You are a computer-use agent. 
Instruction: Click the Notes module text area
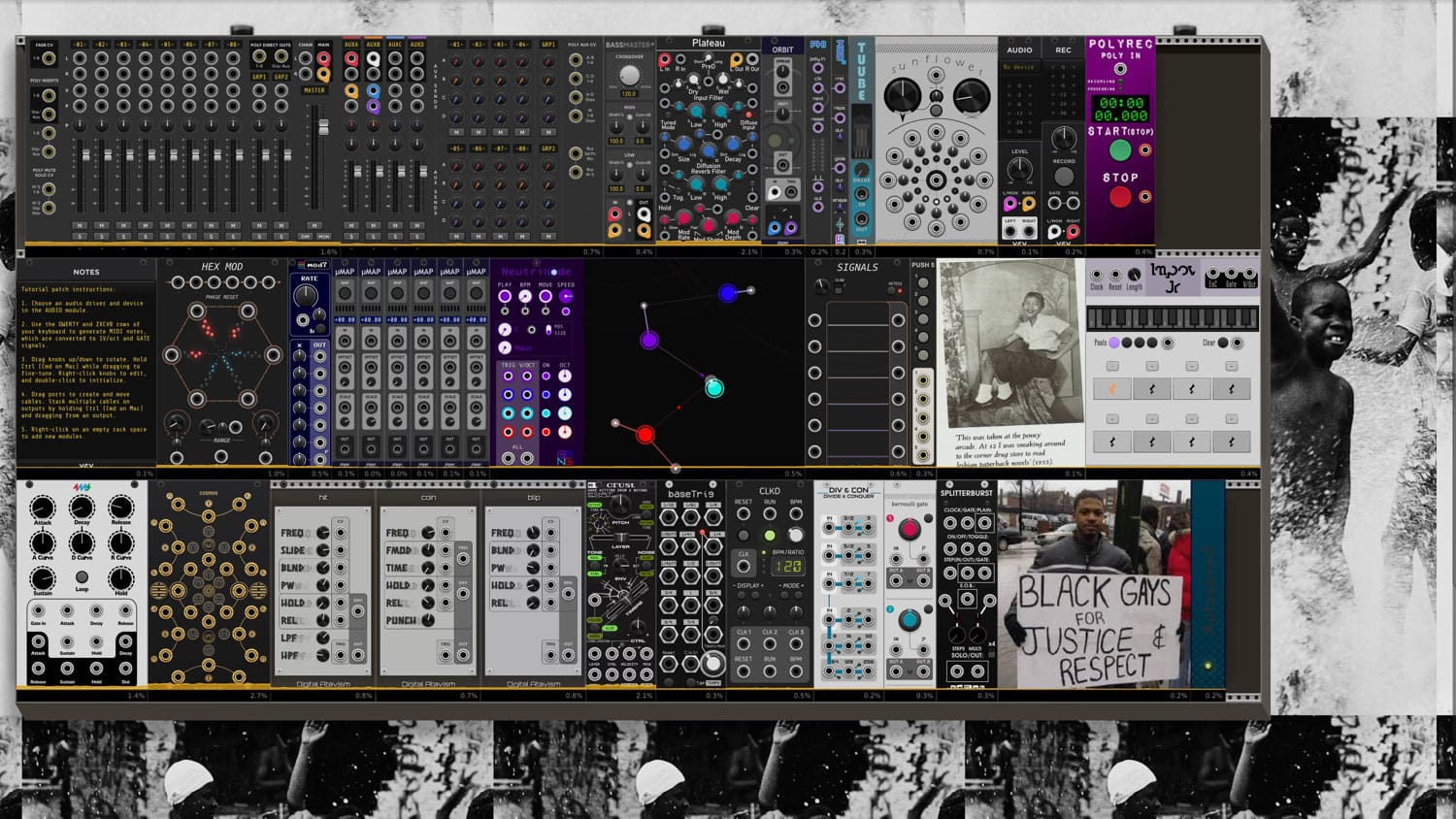(x=86, y=367)
